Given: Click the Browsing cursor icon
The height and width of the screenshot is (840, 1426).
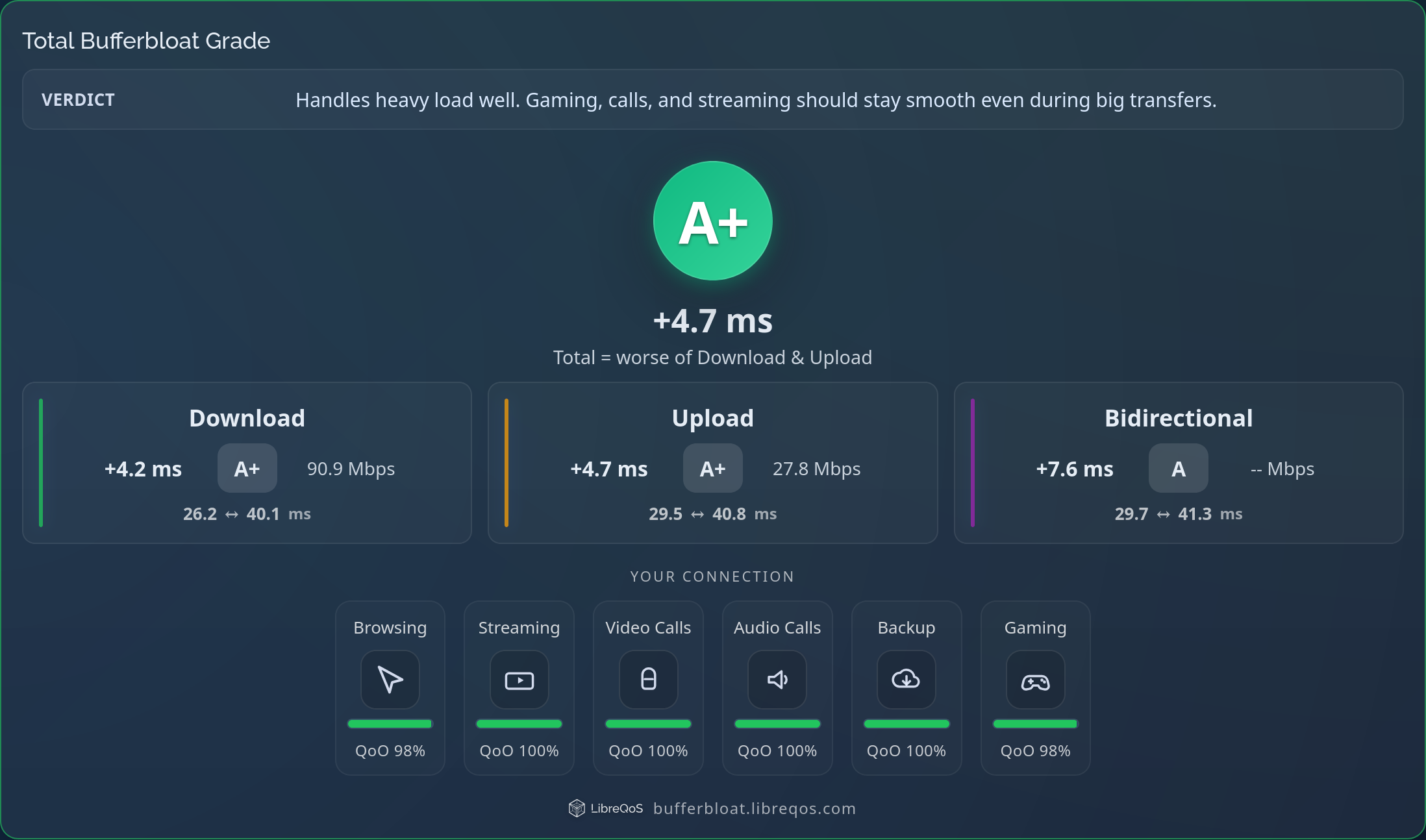Looking at the screenshot, I should 390,680.
